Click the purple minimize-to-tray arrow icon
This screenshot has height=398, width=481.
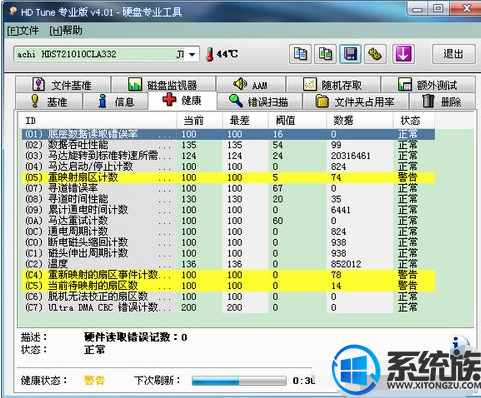tap(403, 54)
